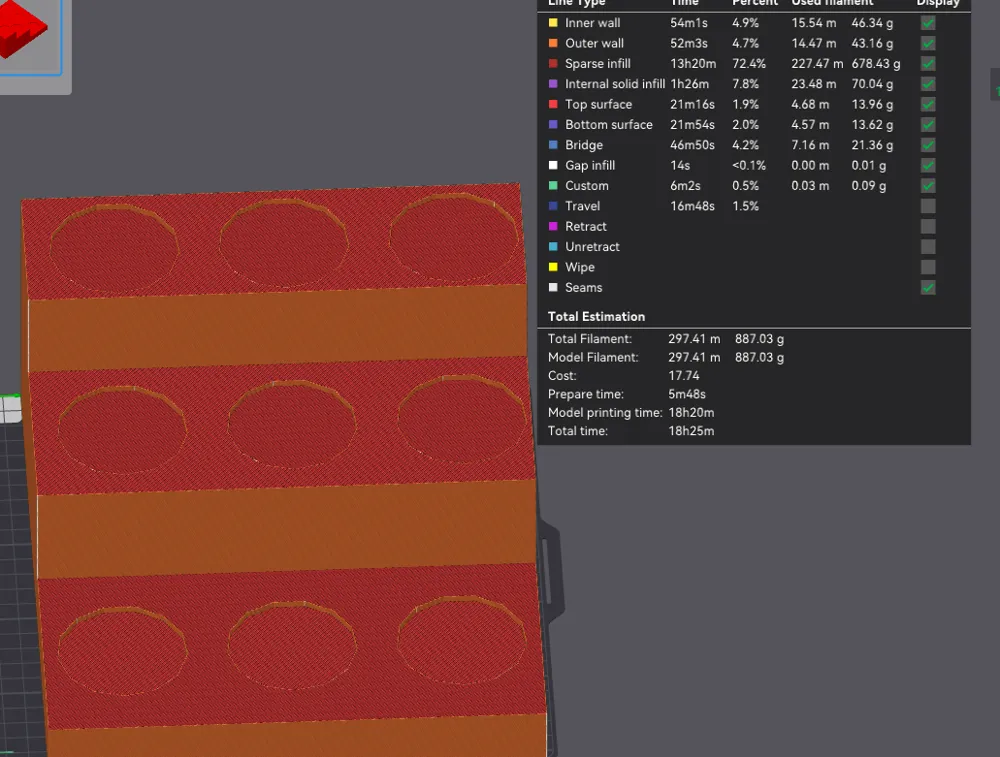Select the Internal solid infill label
This screenshot has width=1000, height=757.
pos(615,84)
